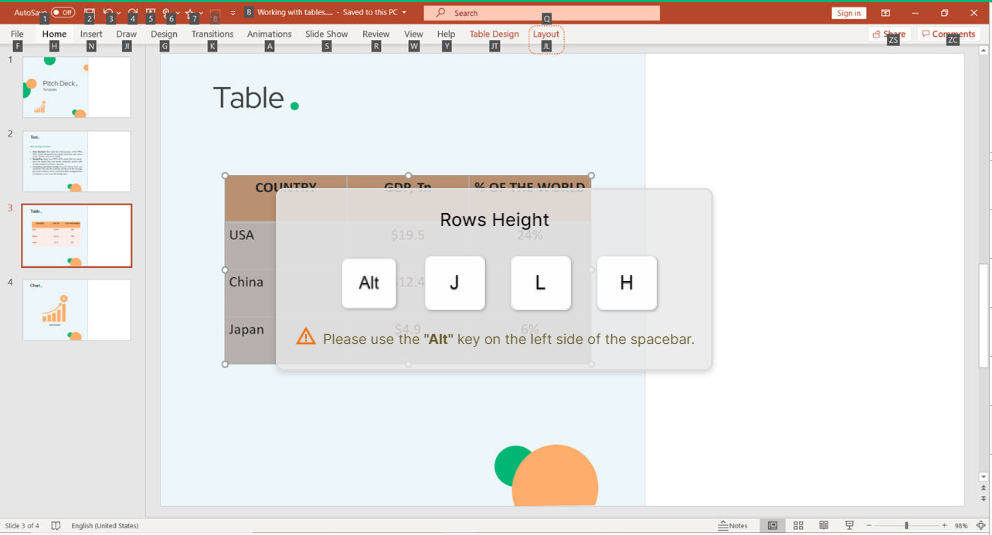The height and width of the screenshot is (535, 992).
Task: Open Ribbon Display Options icon
Action: click(x=885, y=13)
